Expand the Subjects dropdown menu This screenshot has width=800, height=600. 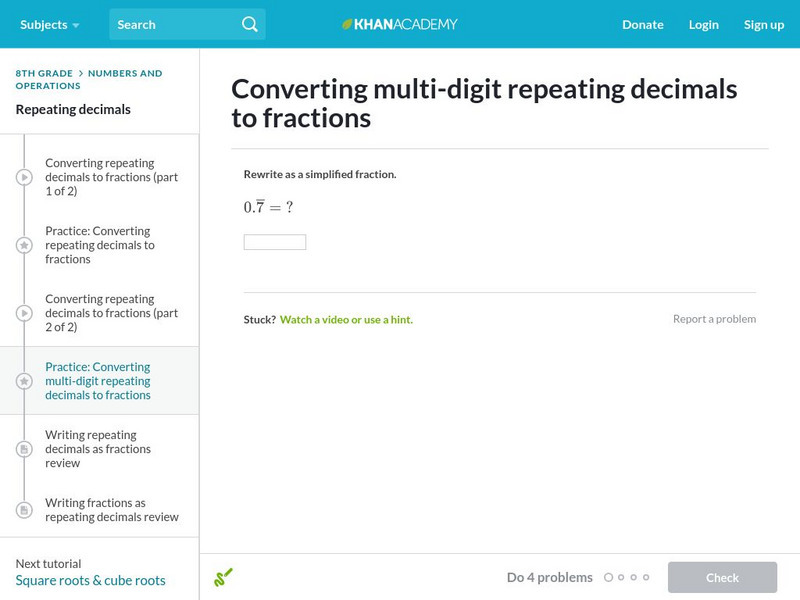49,24
